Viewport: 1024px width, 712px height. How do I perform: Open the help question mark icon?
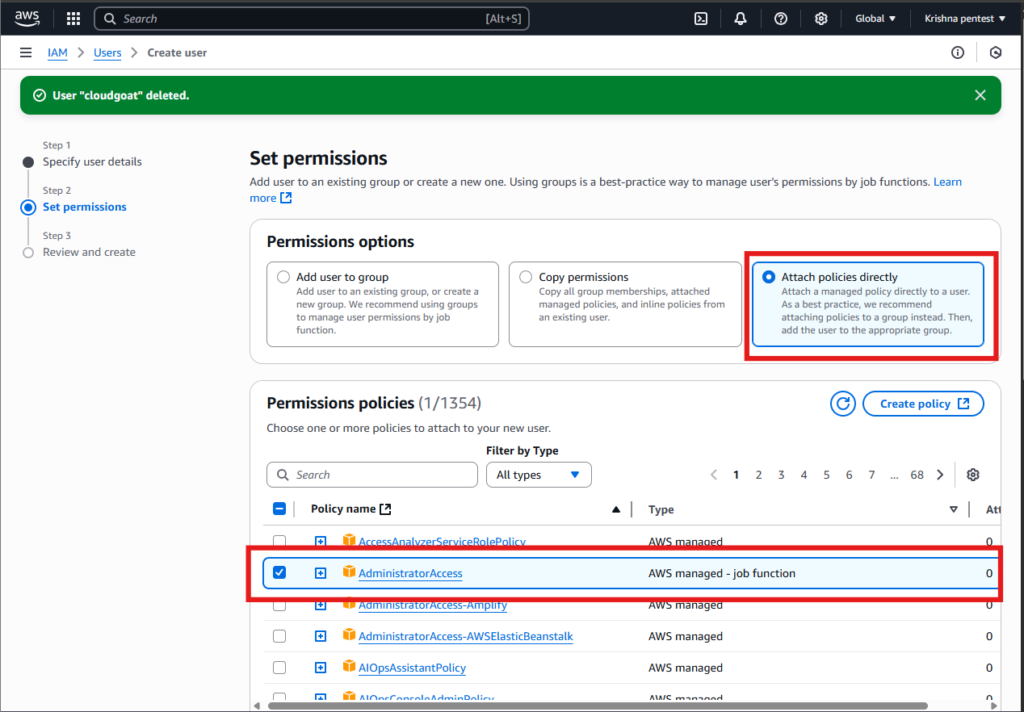coord(780,18)
